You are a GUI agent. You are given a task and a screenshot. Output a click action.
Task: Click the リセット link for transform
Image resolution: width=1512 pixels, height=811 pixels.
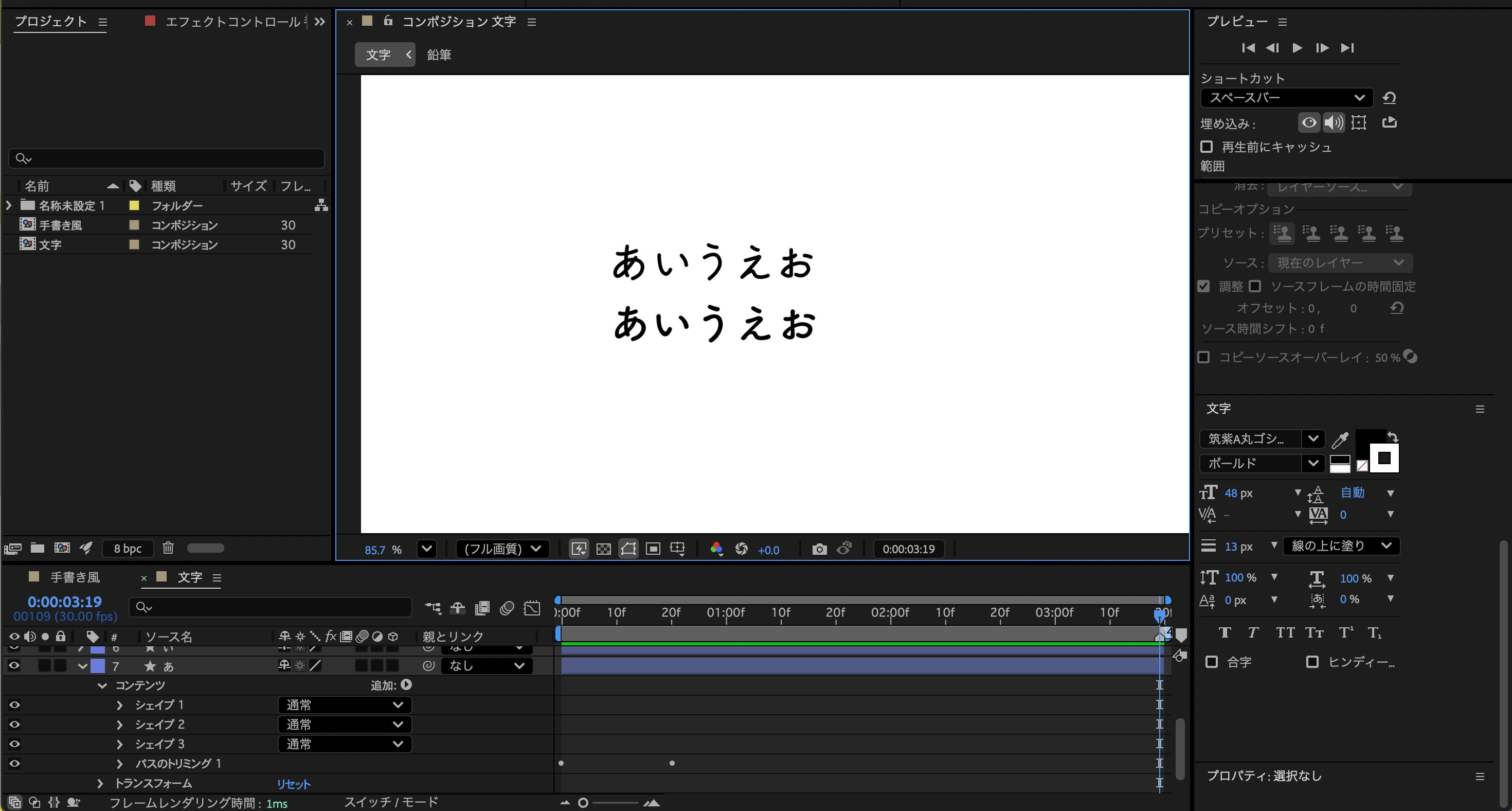tap(293, 784)
